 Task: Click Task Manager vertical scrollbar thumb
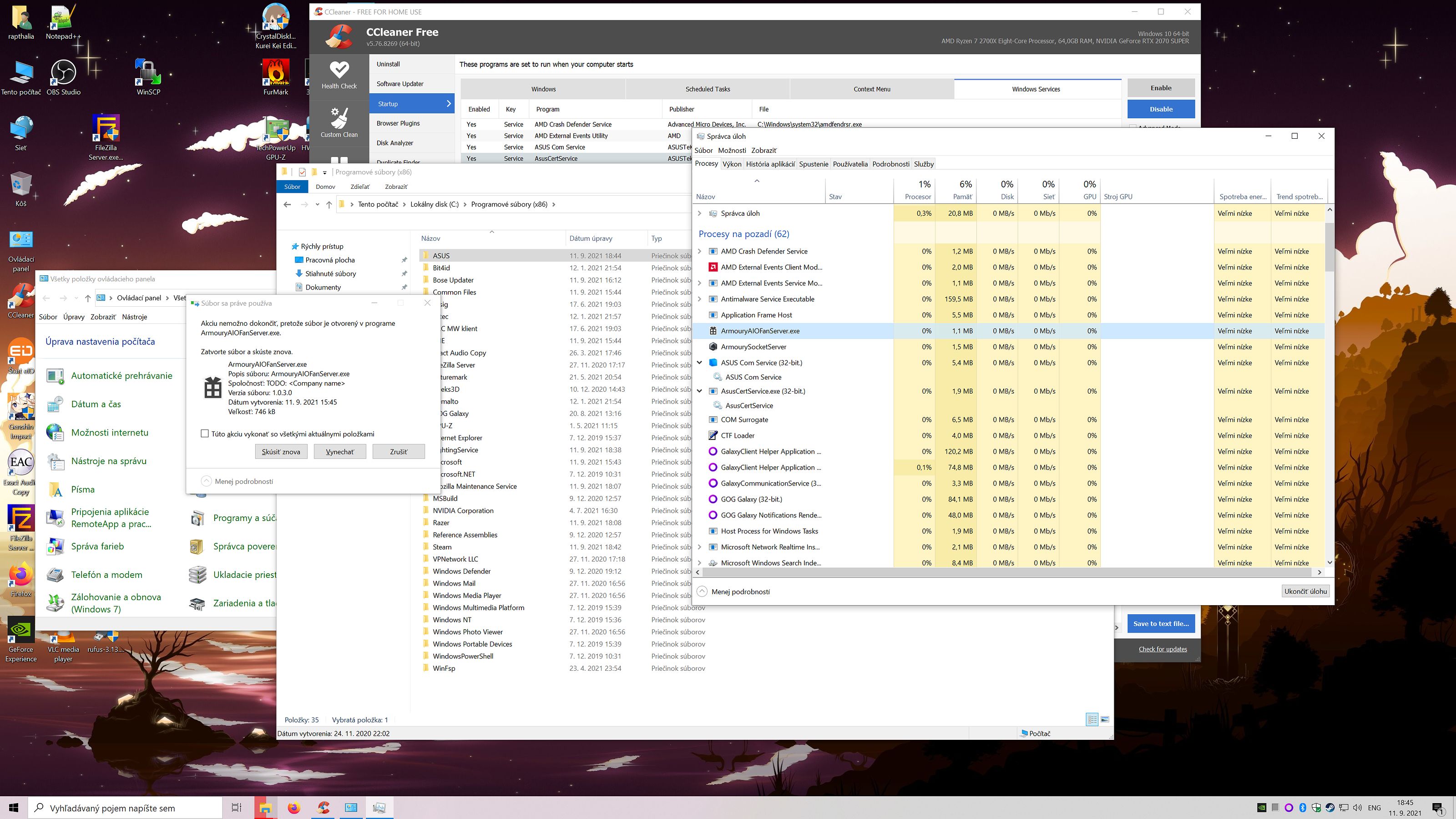click(1330, 247)
